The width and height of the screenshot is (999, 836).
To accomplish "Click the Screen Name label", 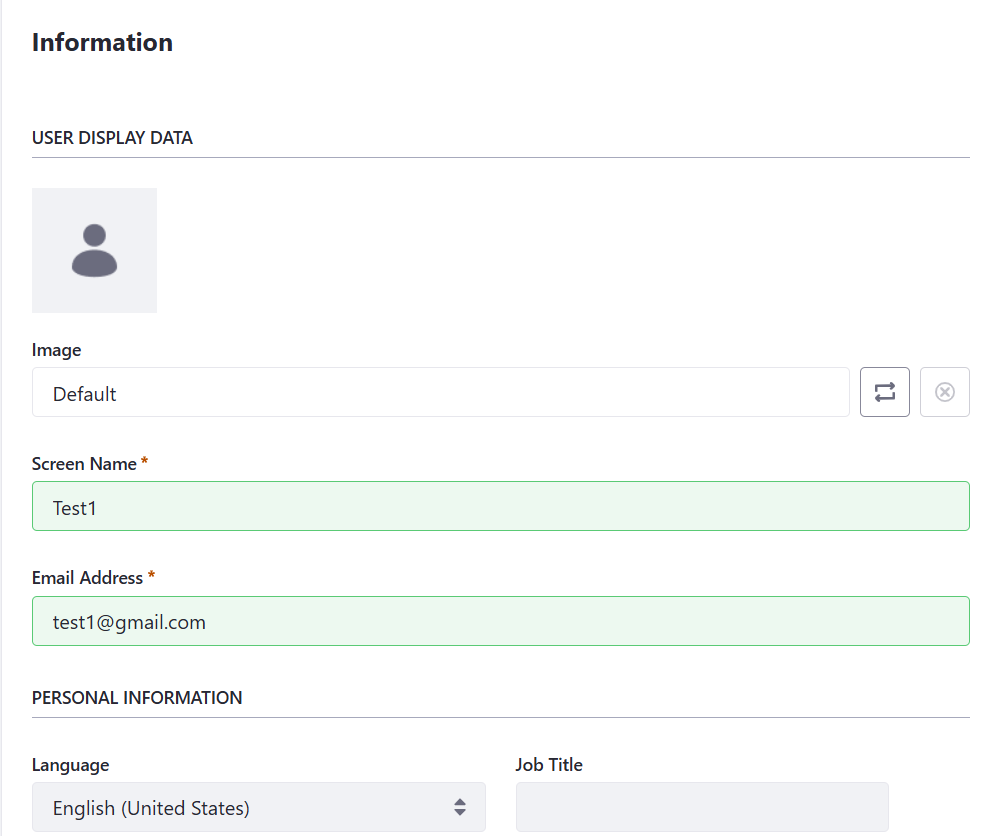I will (84, 464).
